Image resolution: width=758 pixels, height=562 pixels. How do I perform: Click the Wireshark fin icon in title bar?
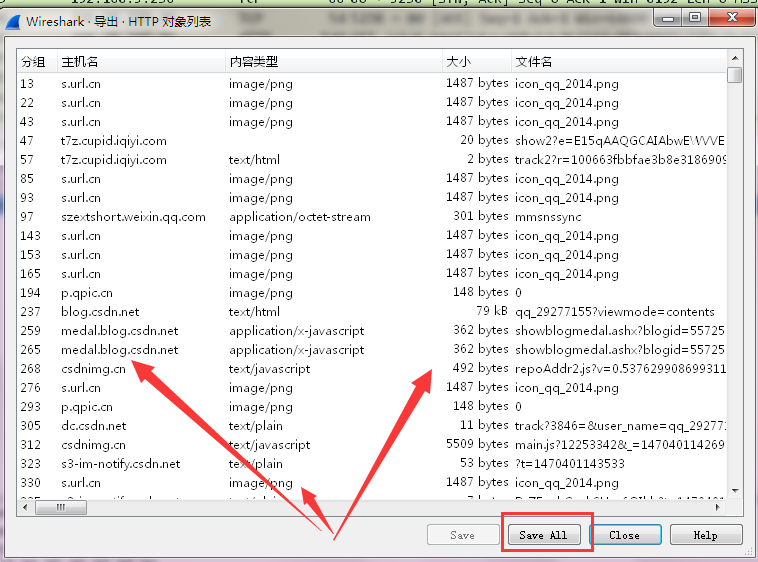[13, 22]
